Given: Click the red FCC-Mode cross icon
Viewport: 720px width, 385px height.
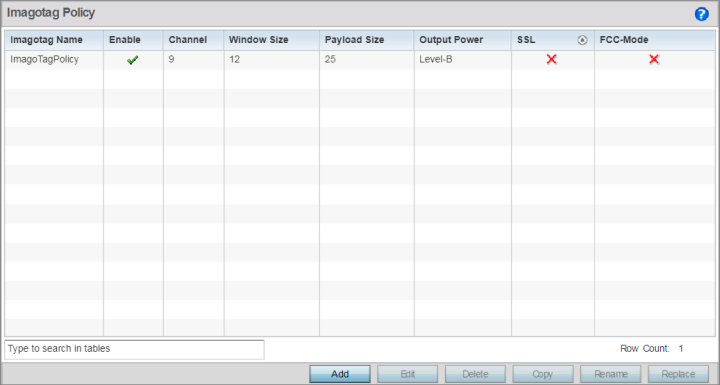Looking at the screenshot, I should 654,59.
